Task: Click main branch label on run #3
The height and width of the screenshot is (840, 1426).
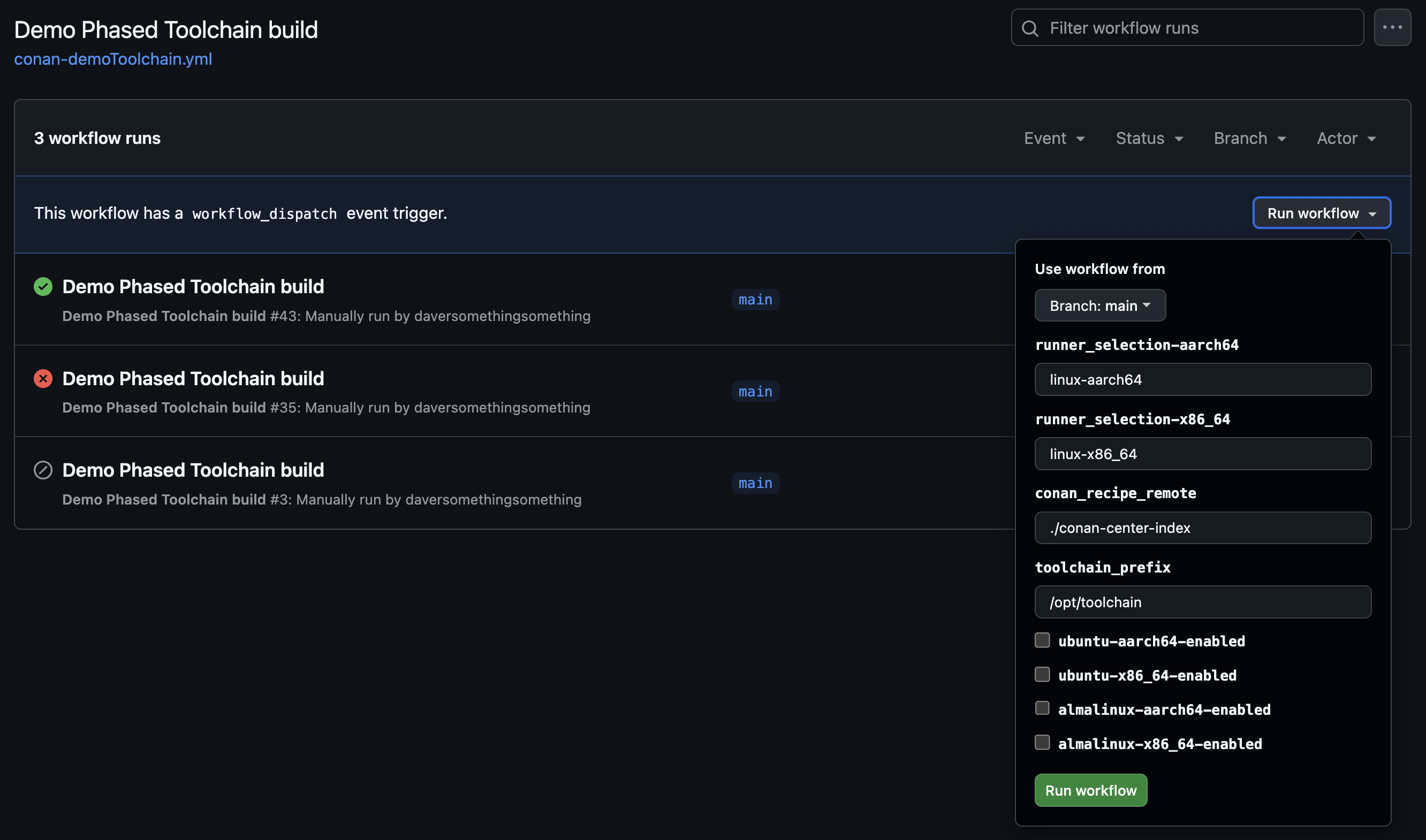Action: [x=755, y=483]
